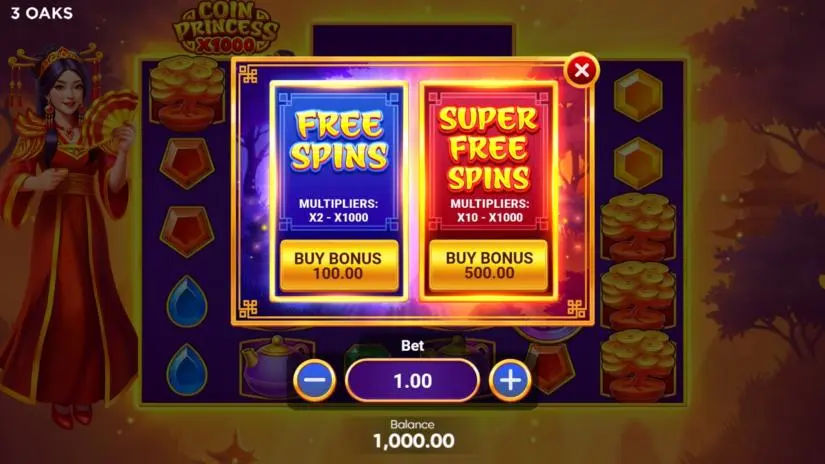Click the lower red pentagon gem on left reel

(x=187, y=231)
